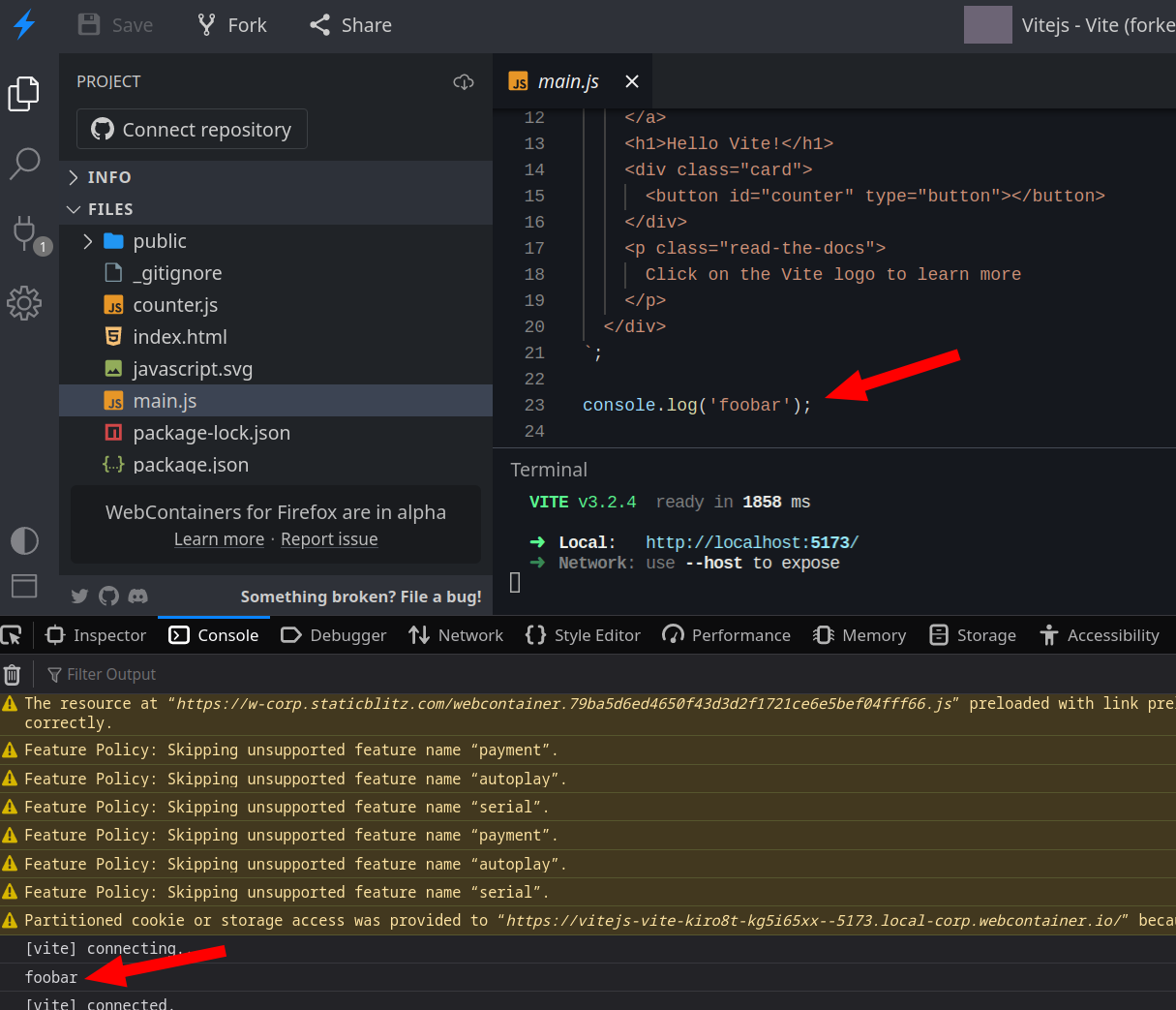The width and height of the screenshot is (1176, 1010).
Task: Open counter.js in the file tree
Action: coord(276,305)
